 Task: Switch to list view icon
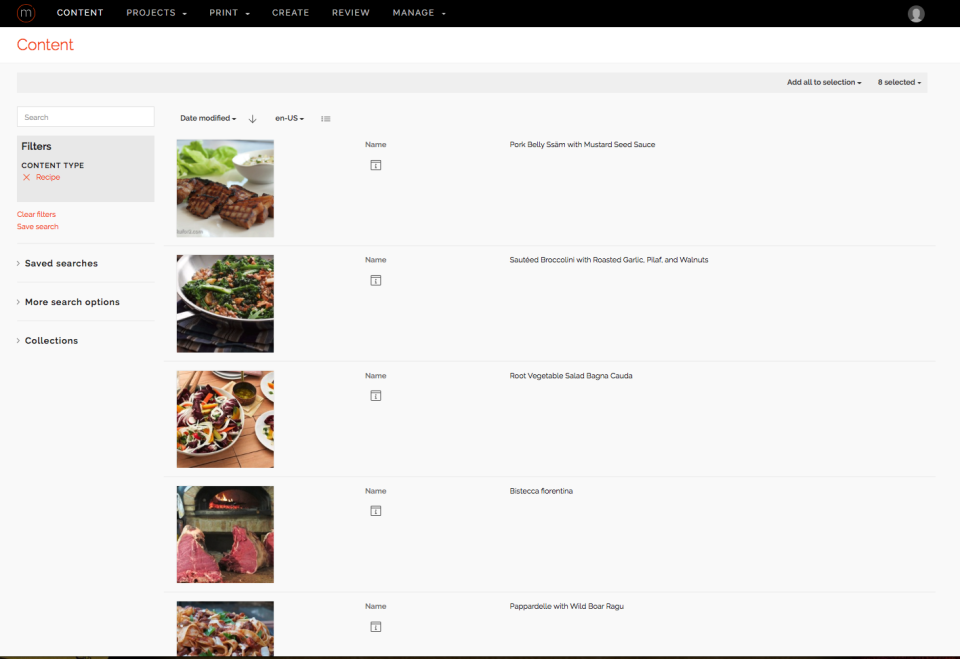[x=326, y=119]
